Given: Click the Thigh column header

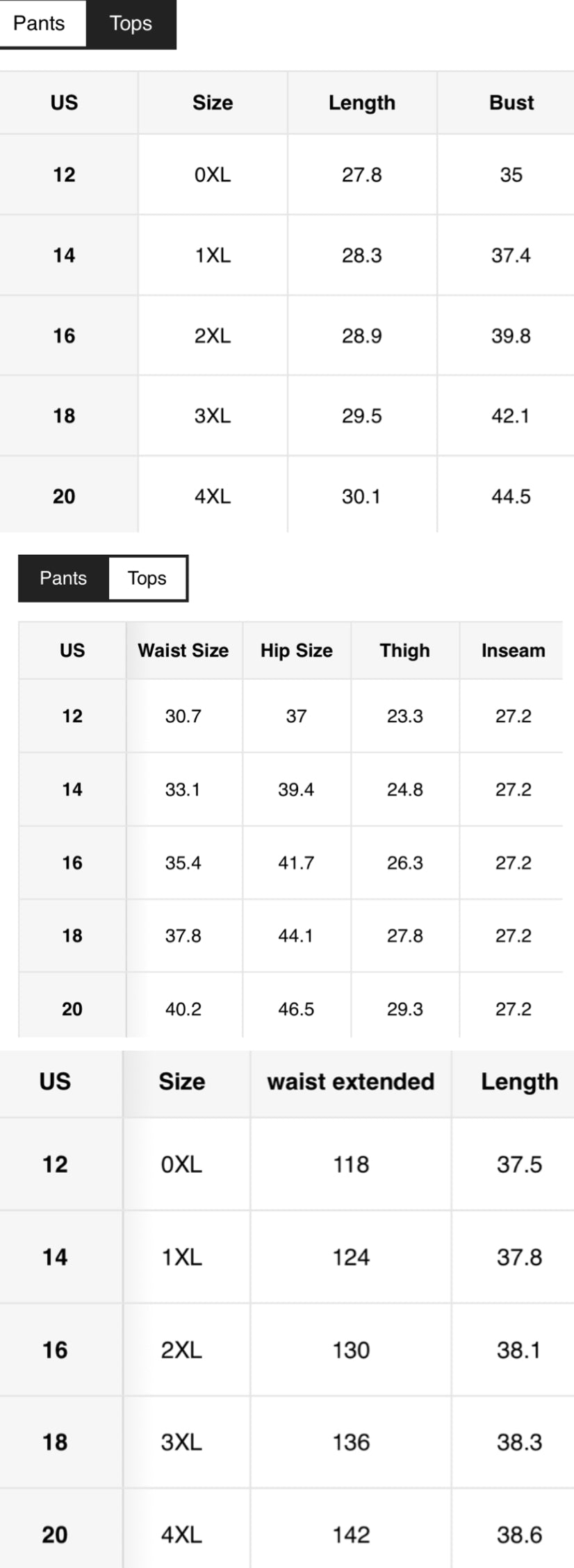Looking at the screenshot, I should tap(405, 651).
